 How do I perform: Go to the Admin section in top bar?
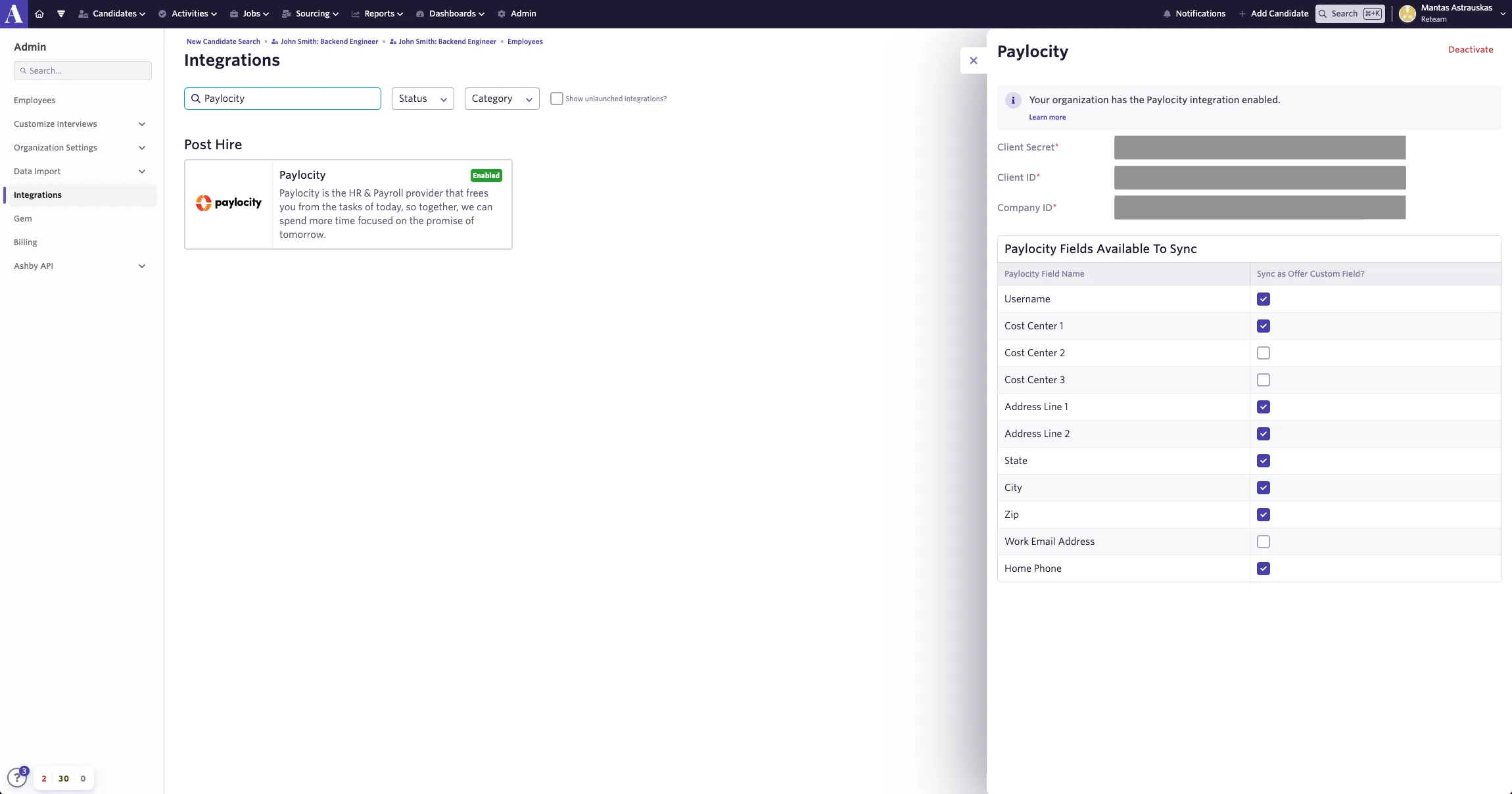[517, 14]
